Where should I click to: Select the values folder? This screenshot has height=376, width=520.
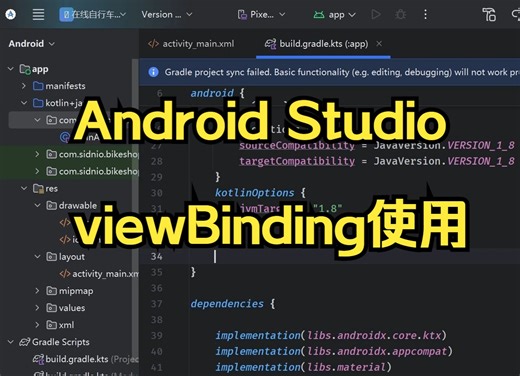(66, 308)
